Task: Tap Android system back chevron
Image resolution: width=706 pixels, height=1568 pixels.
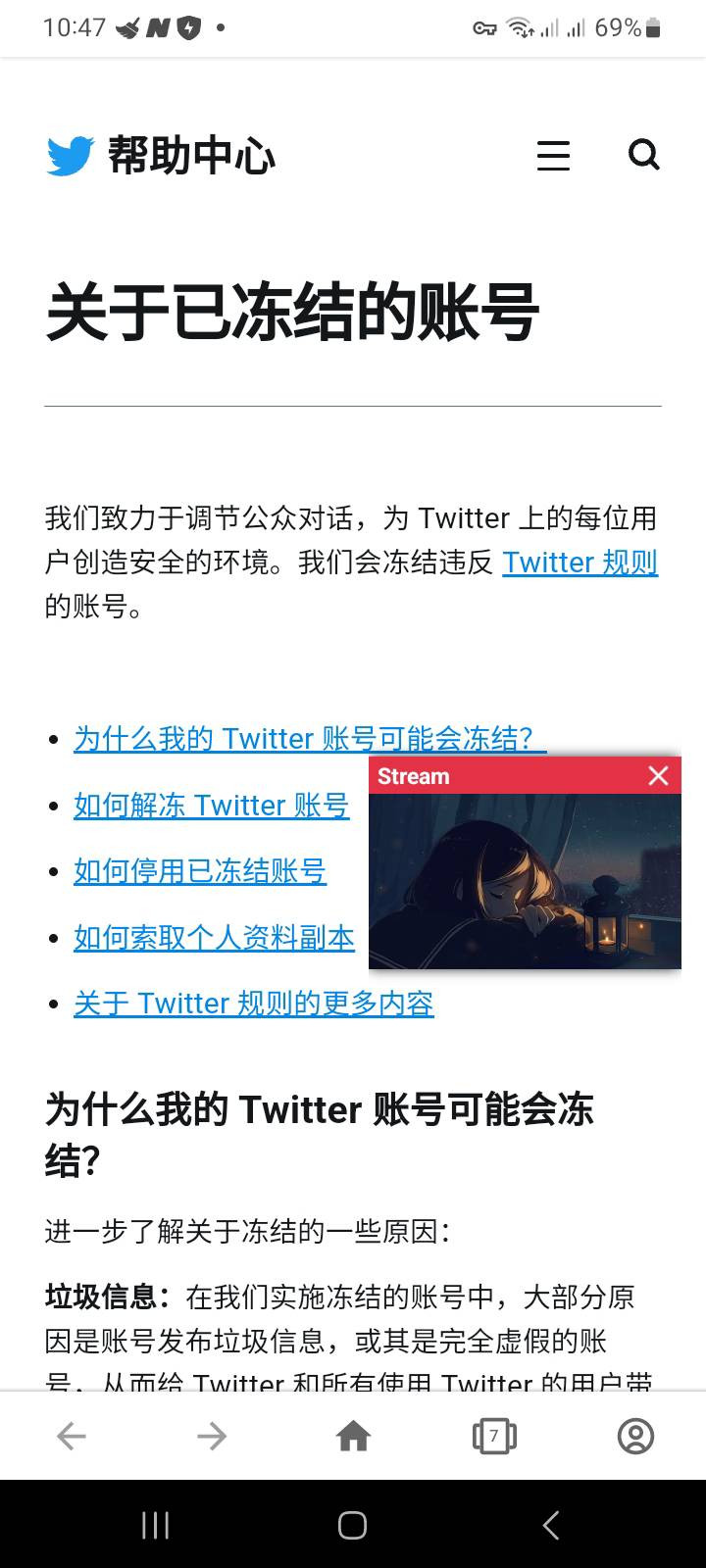Action: (551, 1525)
